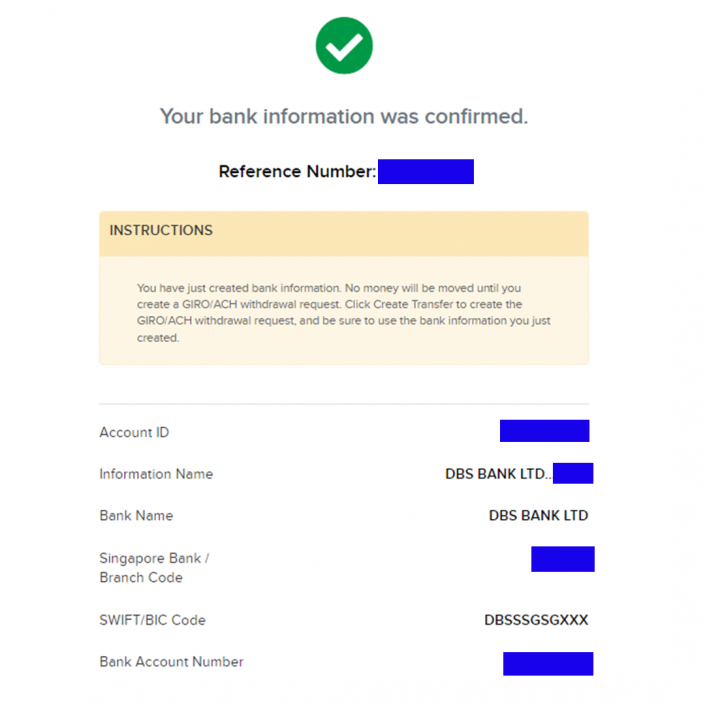
Task: Click the 'Your bank information was confirmed' heading
Action: pos(344,116)
